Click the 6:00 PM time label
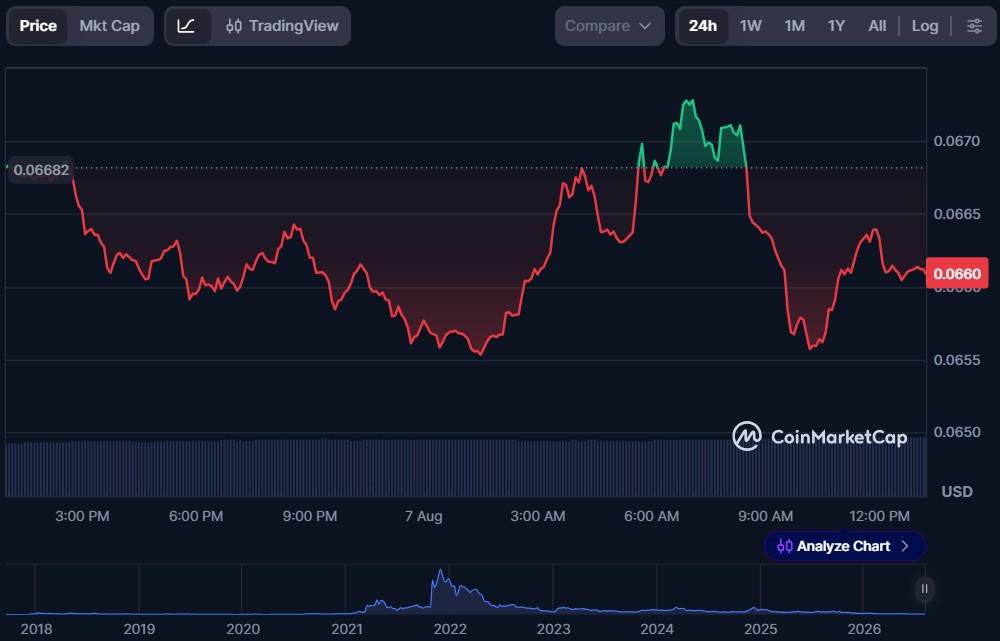This screenshot has height=641, width=1000. pos(196,516)
